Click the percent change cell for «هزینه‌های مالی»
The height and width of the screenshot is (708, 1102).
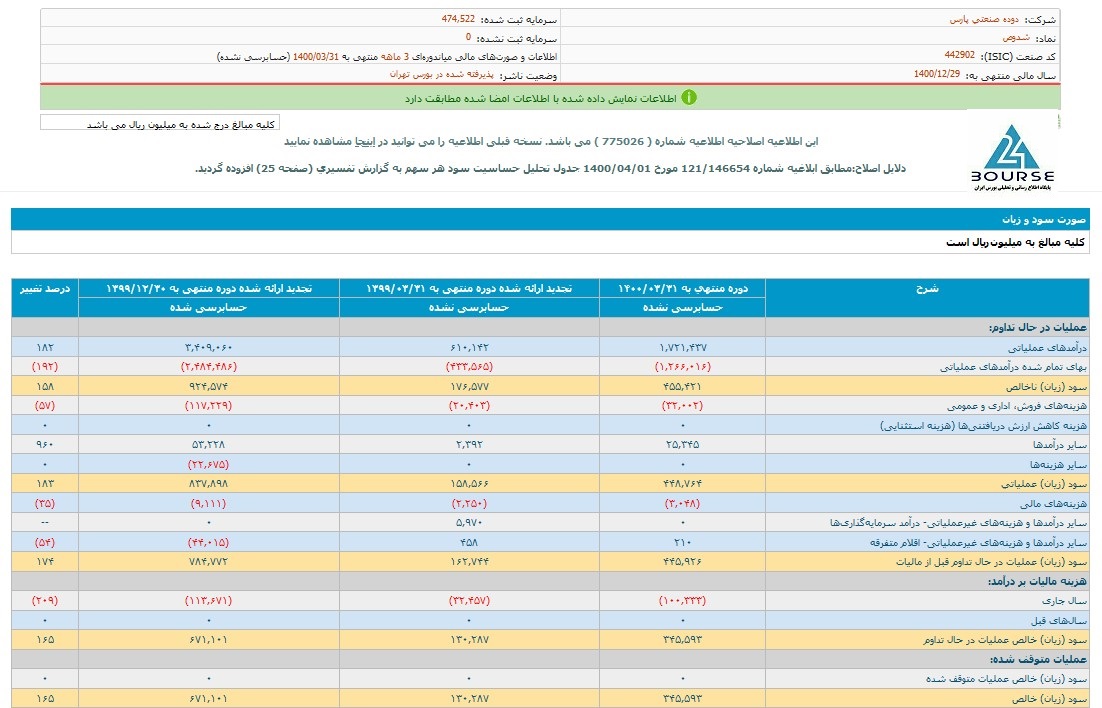(44, 503)
